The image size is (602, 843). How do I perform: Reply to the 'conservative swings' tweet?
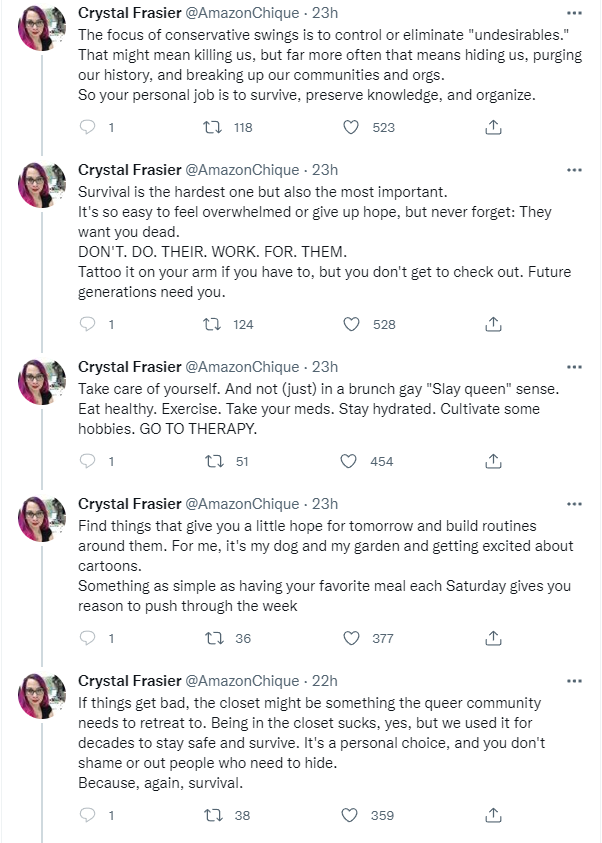tap(88, 127)
